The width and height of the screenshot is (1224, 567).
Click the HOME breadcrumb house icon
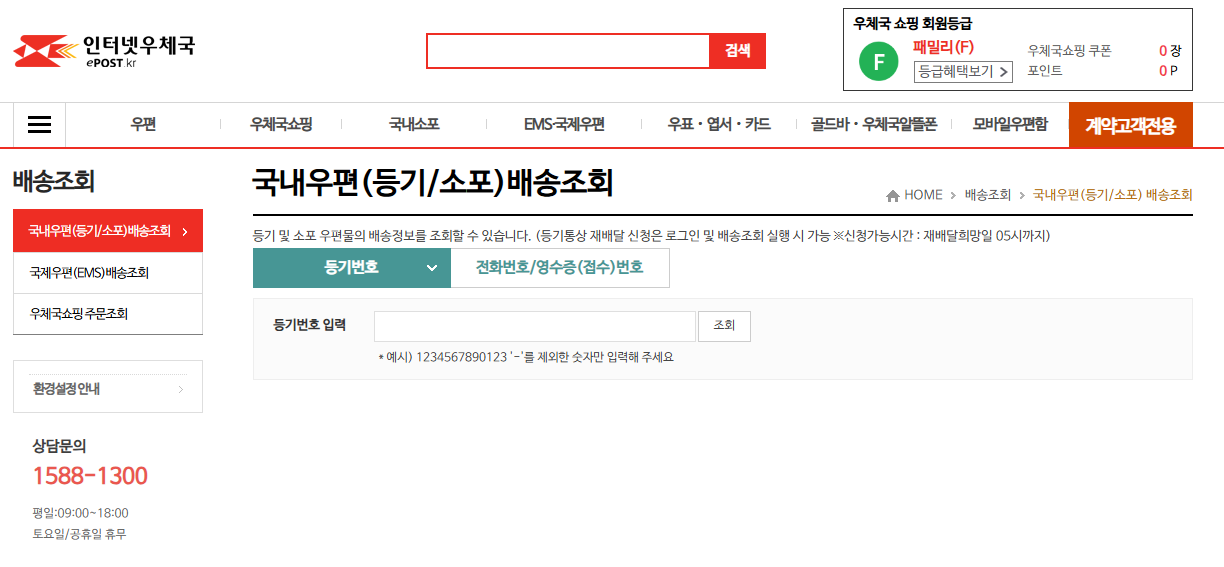pyautogui.click(x=892, y=195)
